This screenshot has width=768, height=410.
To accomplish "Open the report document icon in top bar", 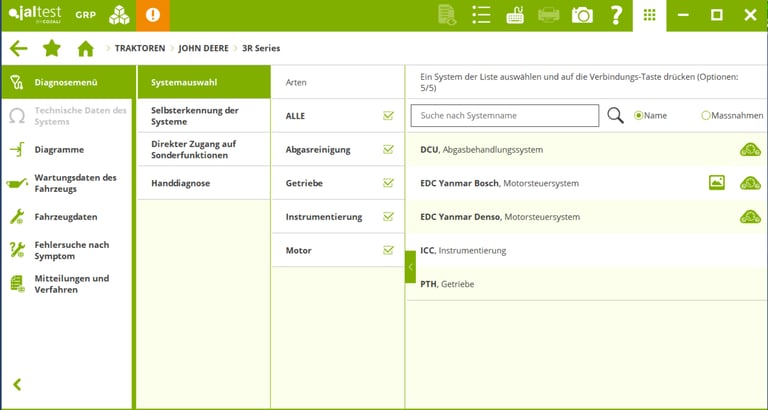I will [447, 15].
